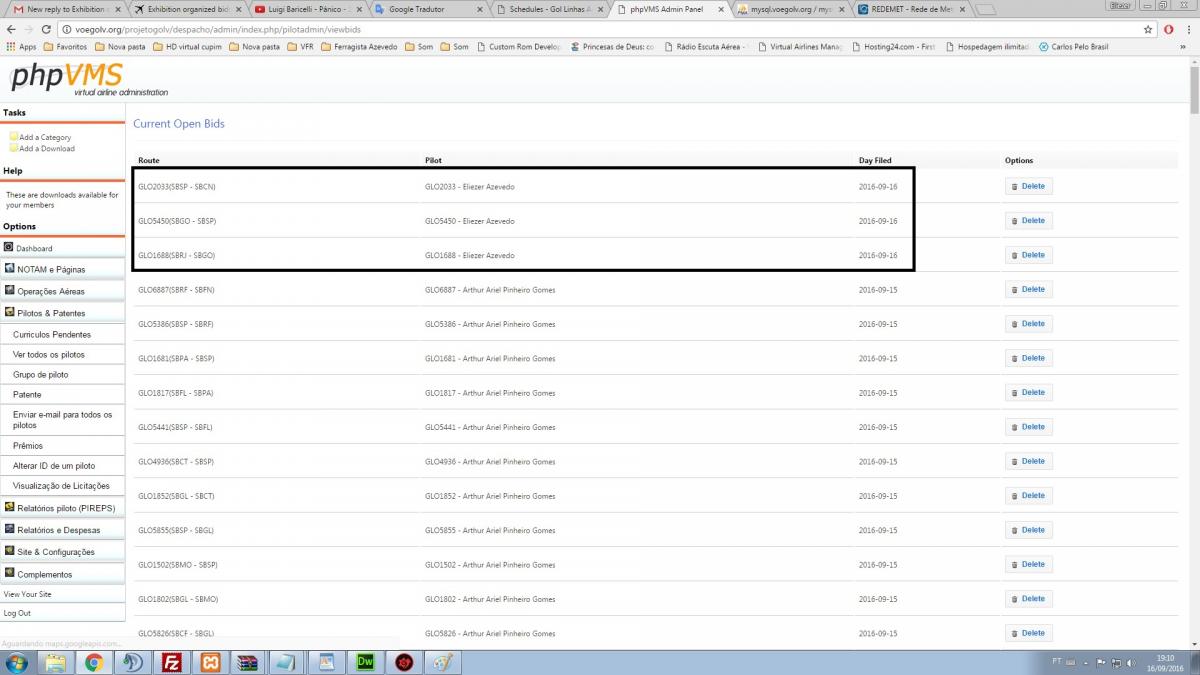1200x675 pixels.
Task: Delete the GLO1688 (SBRJ - SBGO) bid
Action: [1029, 255]
